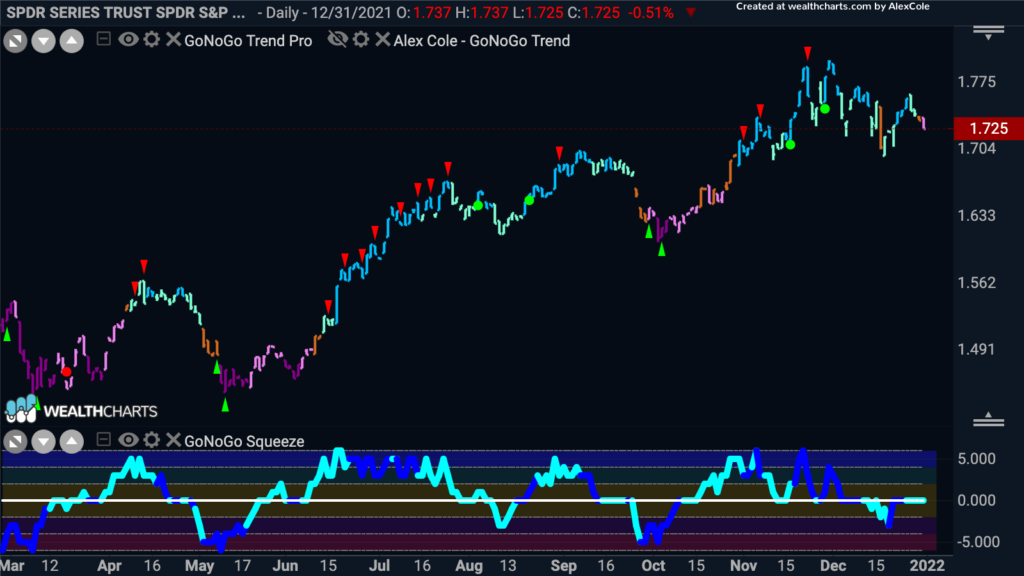Click the 0.000 squeeze axis label
The width and height of the screenshot is (1024, 576).
[x=977, y=501]
